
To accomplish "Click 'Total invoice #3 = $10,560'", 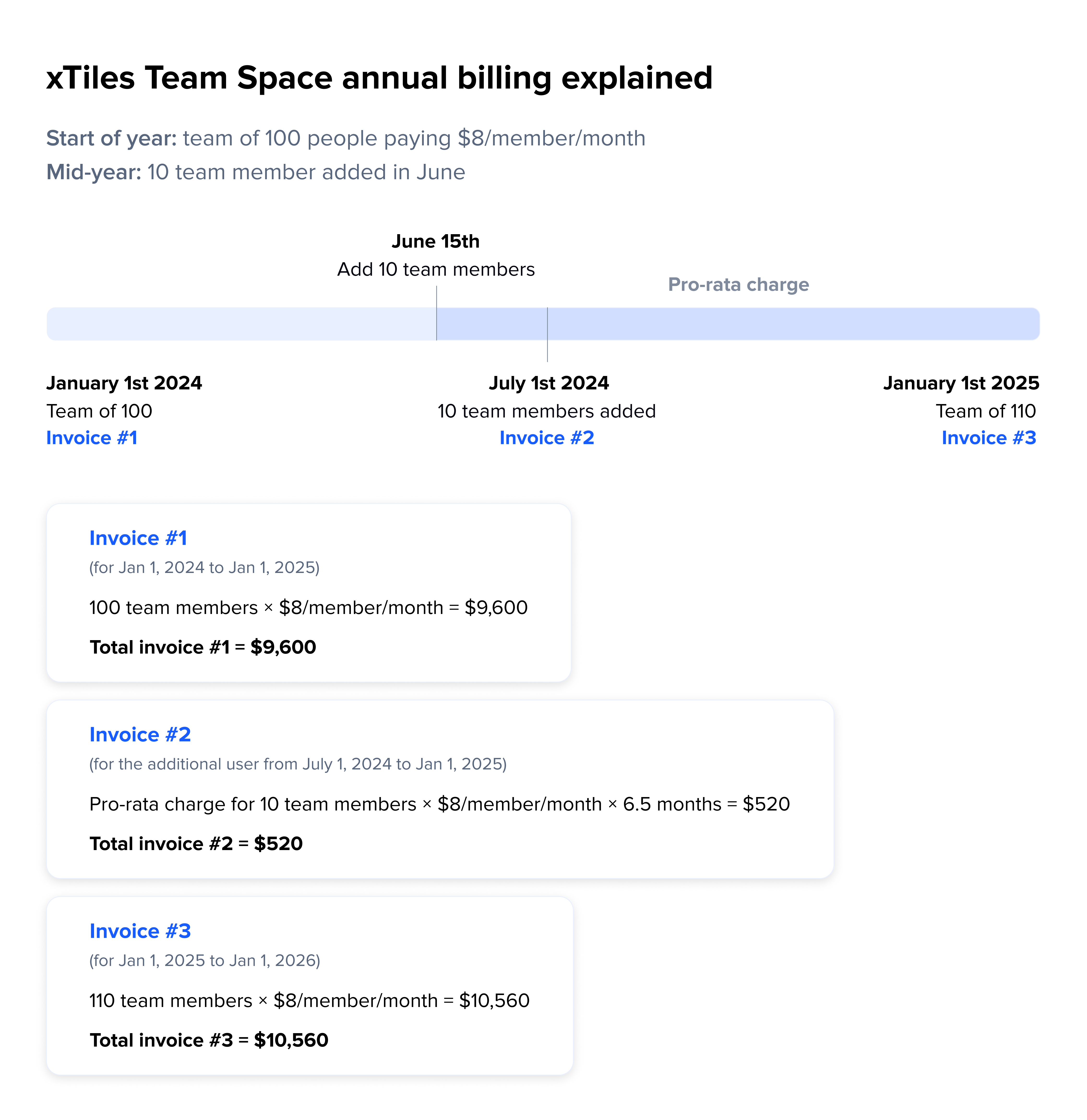I will pyautogui.click(x=209, y=1040).
